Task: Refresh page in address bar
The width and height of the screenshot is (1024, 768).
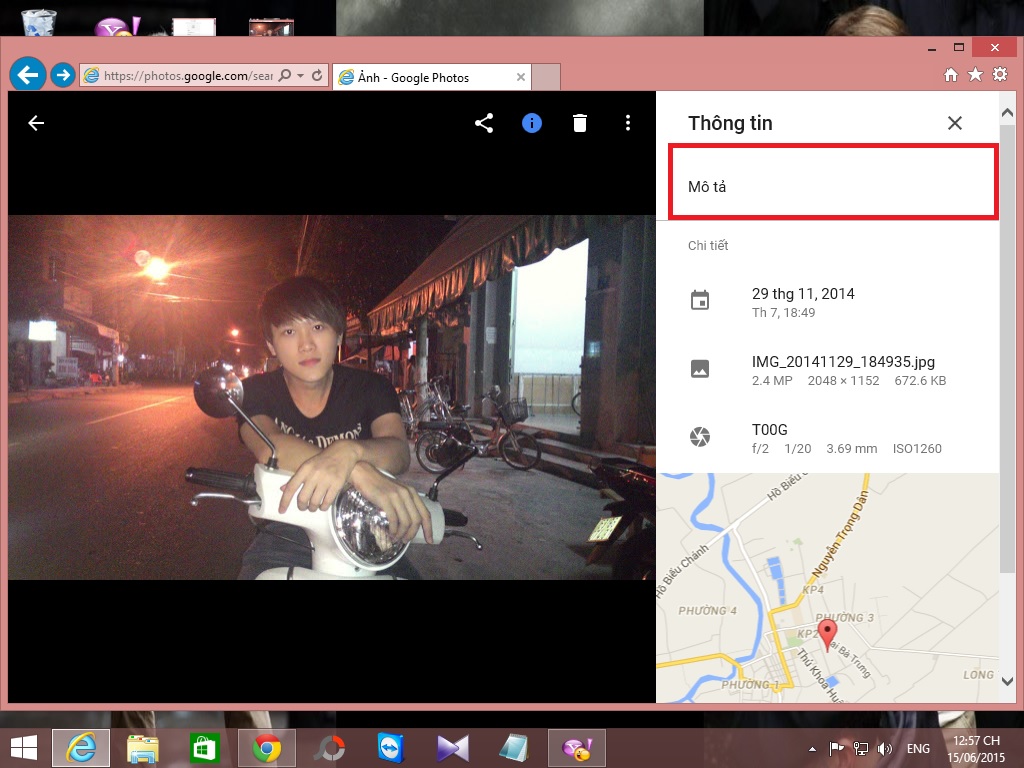Action: 318,76
